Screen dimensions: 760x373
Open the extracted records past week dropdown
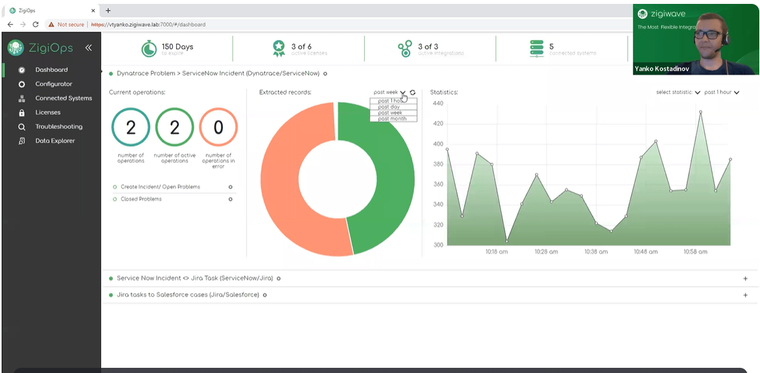coord(390,93)
